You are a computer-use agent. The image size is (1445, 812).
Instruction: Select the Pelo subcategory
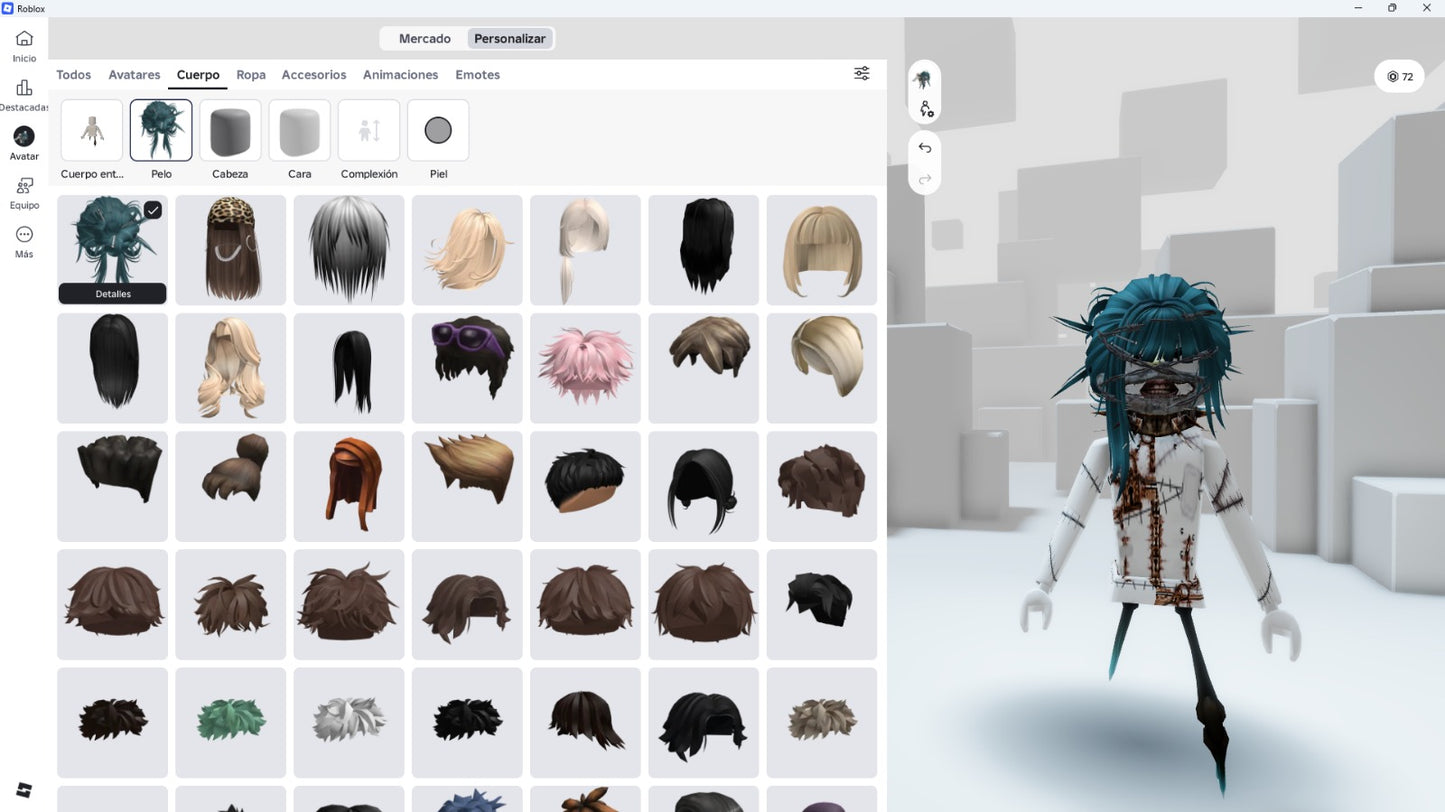point(161,140)
